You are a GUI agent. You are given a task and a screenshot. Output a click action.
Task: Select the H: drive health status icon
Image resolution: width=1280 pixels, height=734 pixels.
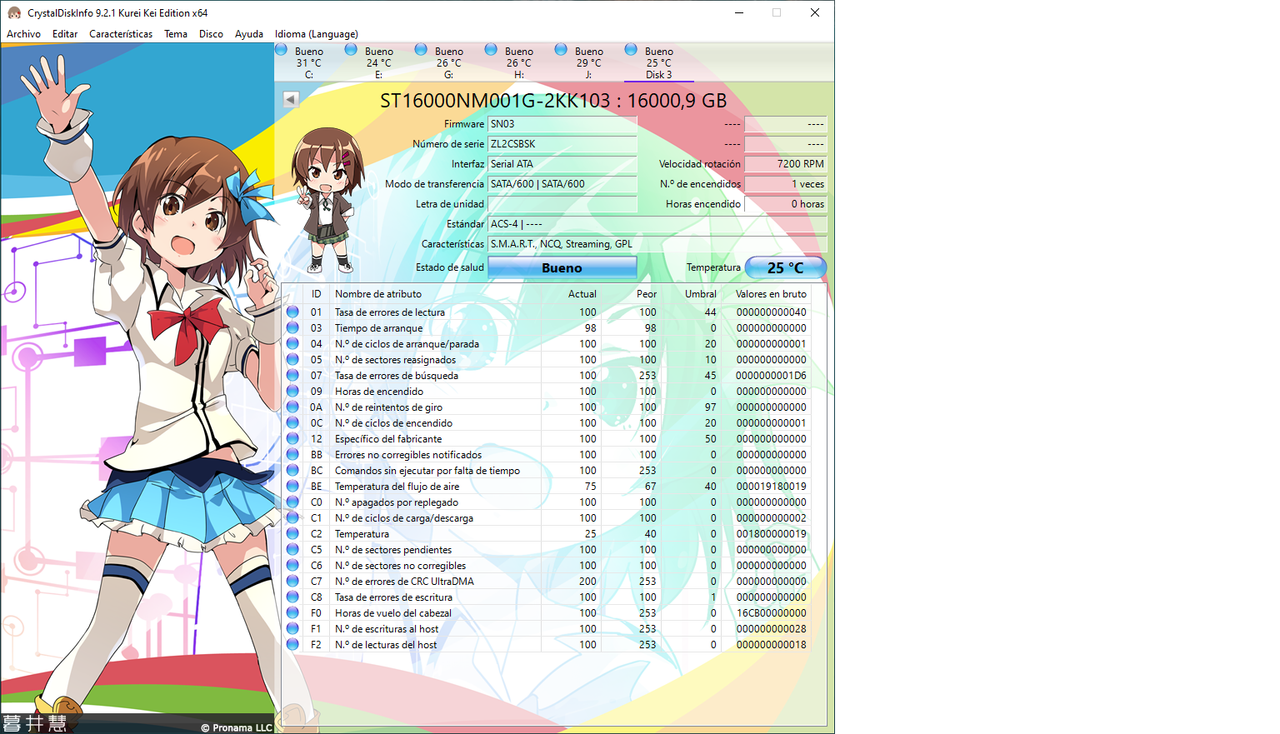pos(491,50)
